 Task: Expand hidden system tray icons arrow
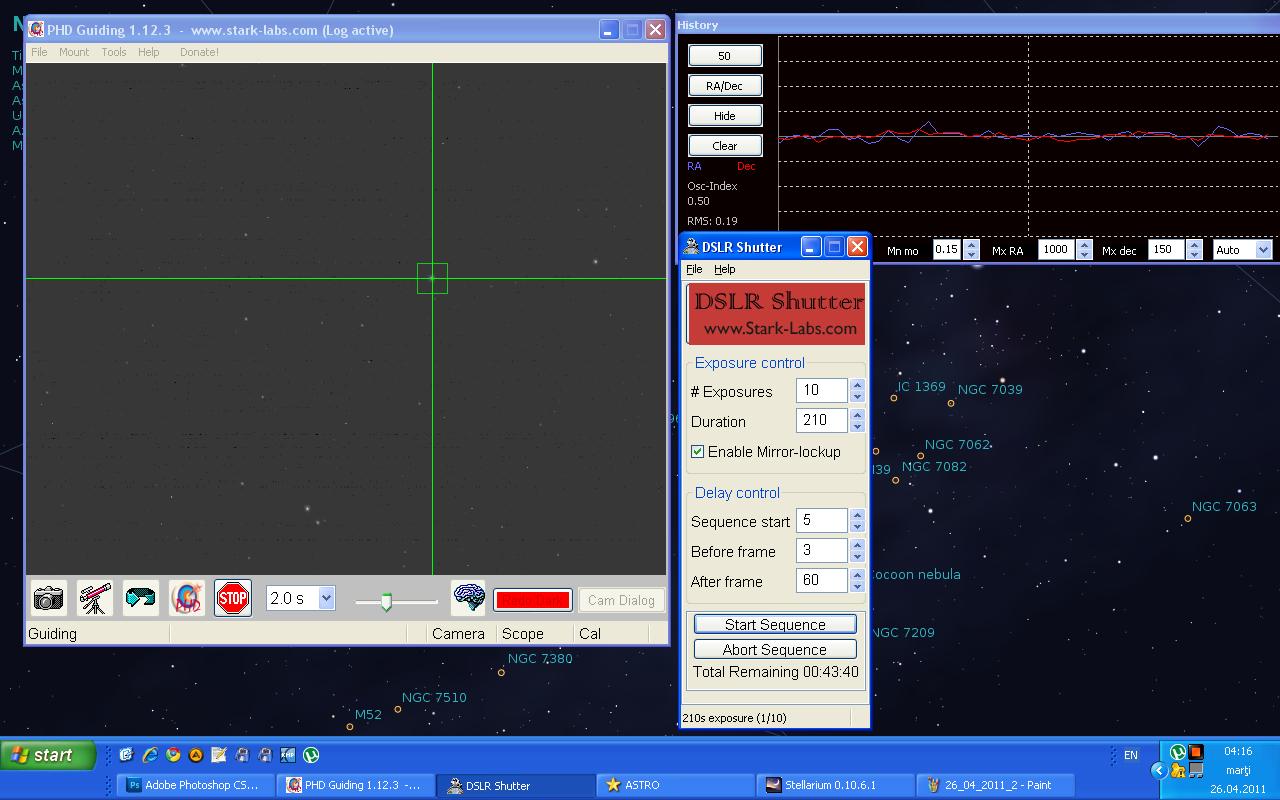[x=1158, y=770]
